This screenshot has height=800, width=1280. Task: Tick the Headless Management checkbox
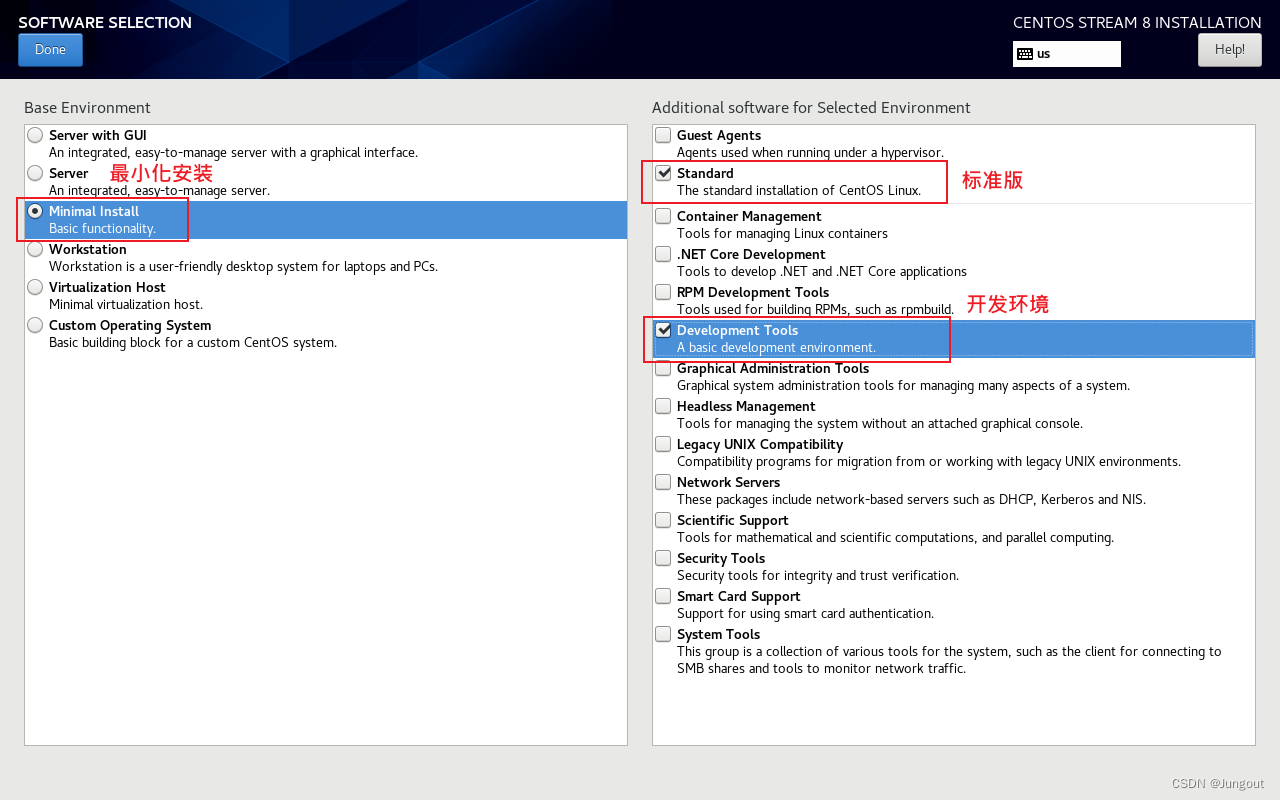(x=663, y=406)
